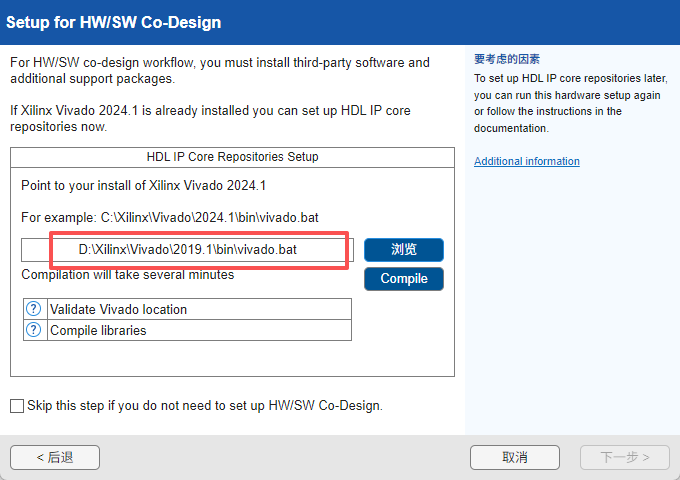680x480 pixels.
Task: Click the Validate Vivado location status icon
Action: pos(33,309)
